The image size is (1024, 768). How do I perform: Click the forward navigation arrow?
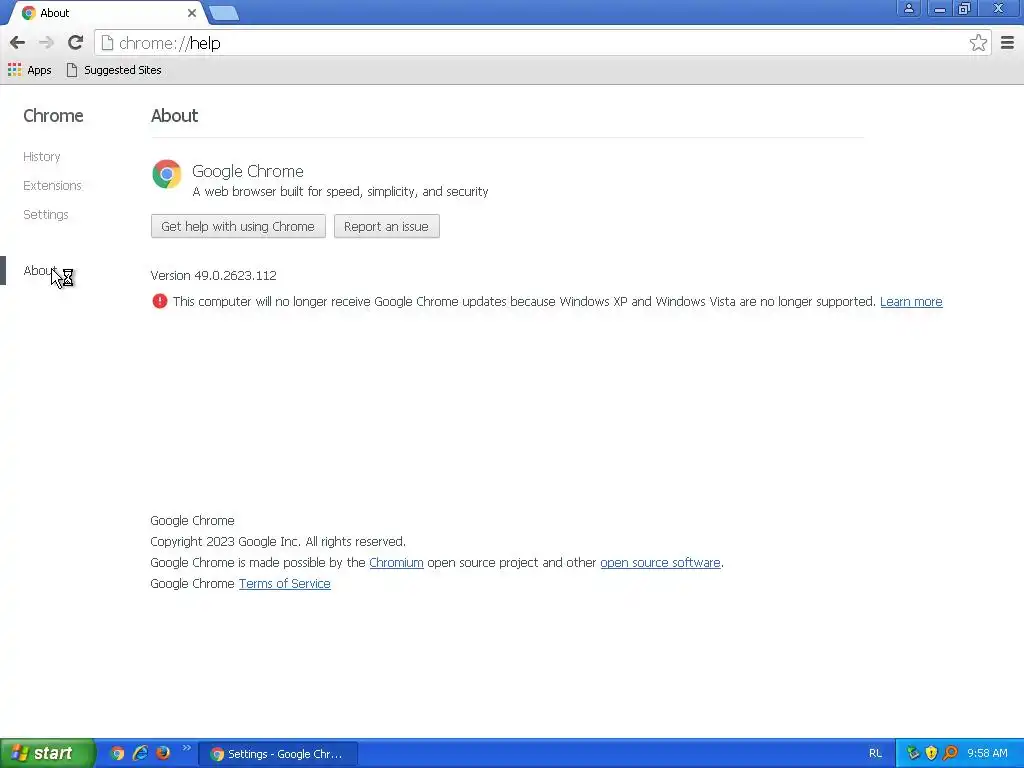click(x=46, y=43)
